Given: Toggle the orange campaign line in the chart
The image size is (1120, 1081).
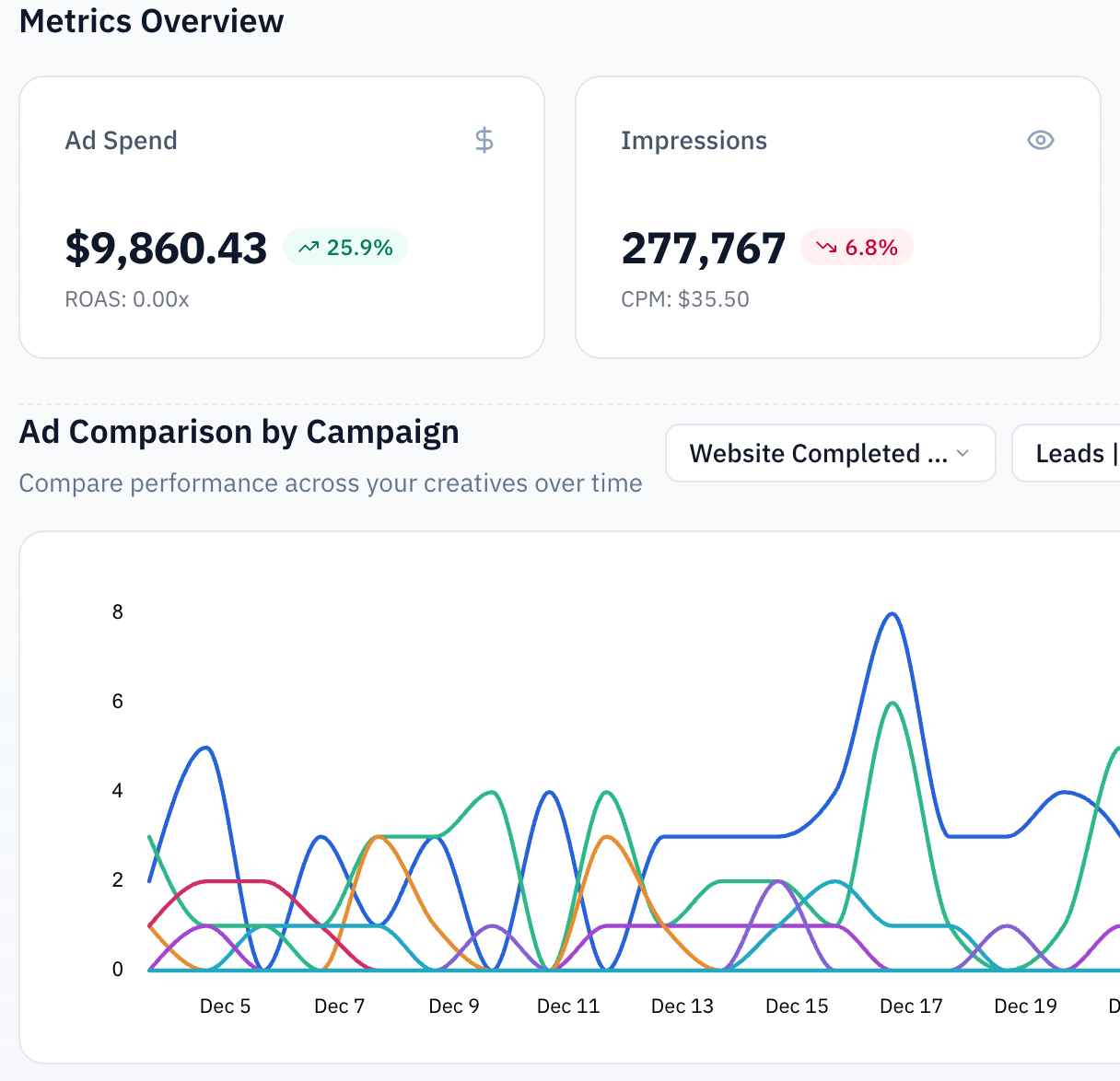Looking at the screenshot, I should [606, 840].
